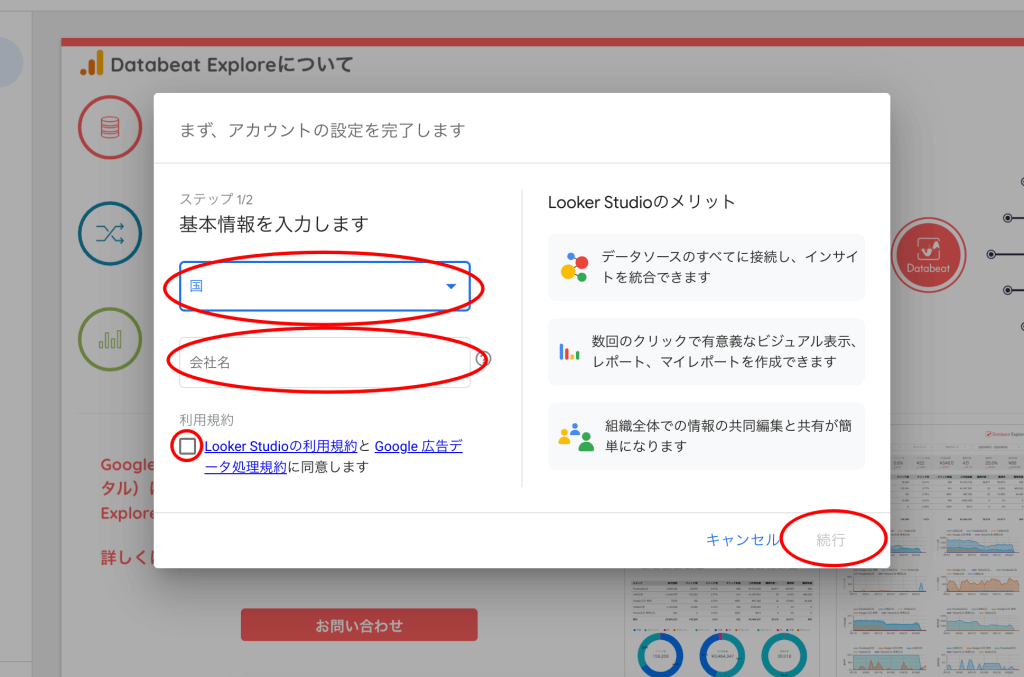Click the 数回のクリックで有意義な benefit card
Screen dimensions: 1024x677
(706, 351)
